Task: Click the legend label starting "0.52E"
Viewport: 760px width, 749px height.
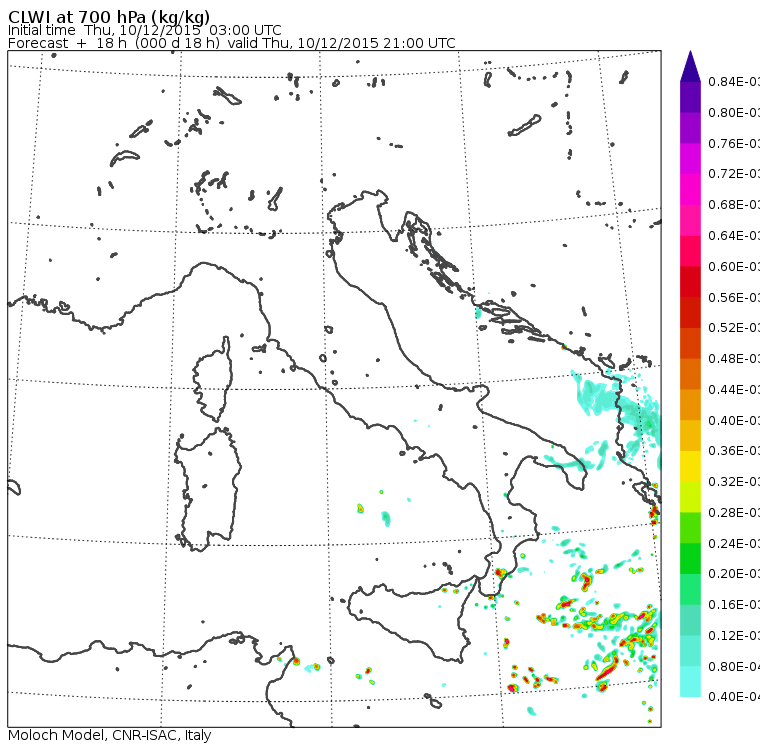Action: coord(734,328)
